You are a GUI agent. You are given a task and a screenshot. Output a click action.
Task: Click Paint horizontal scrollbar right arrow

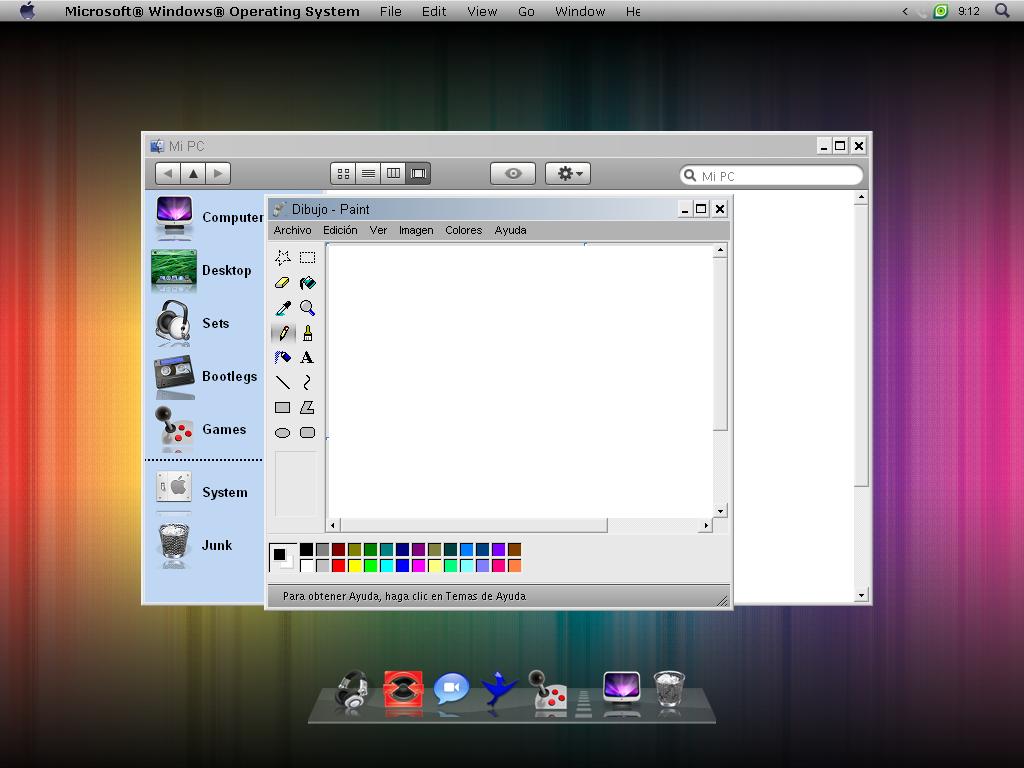[x=705, y=525]
